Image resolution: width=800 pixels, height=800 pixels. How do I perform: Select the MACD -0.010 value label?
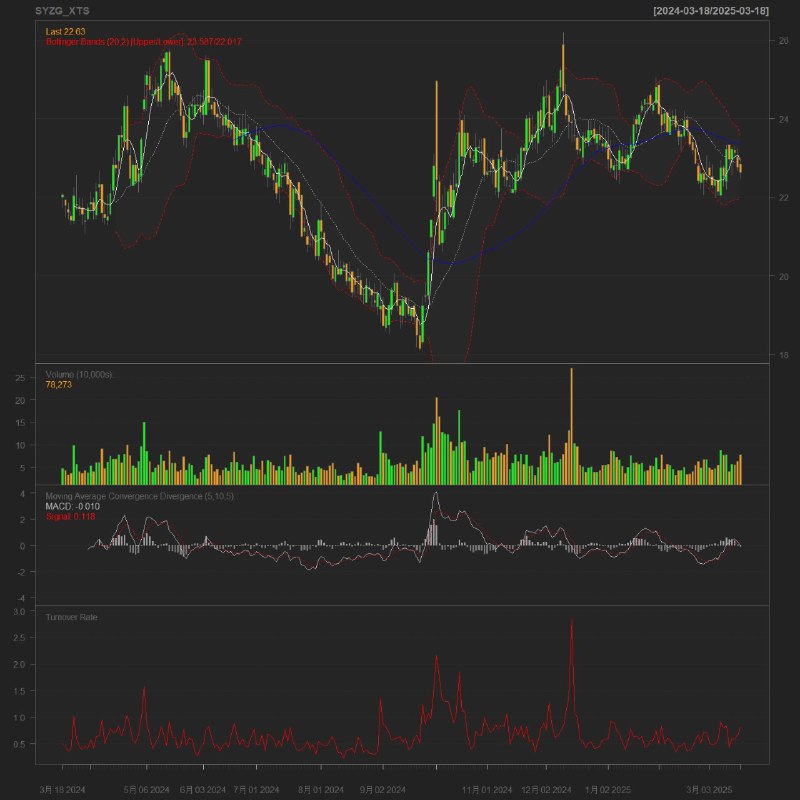(x=73, y=507)
